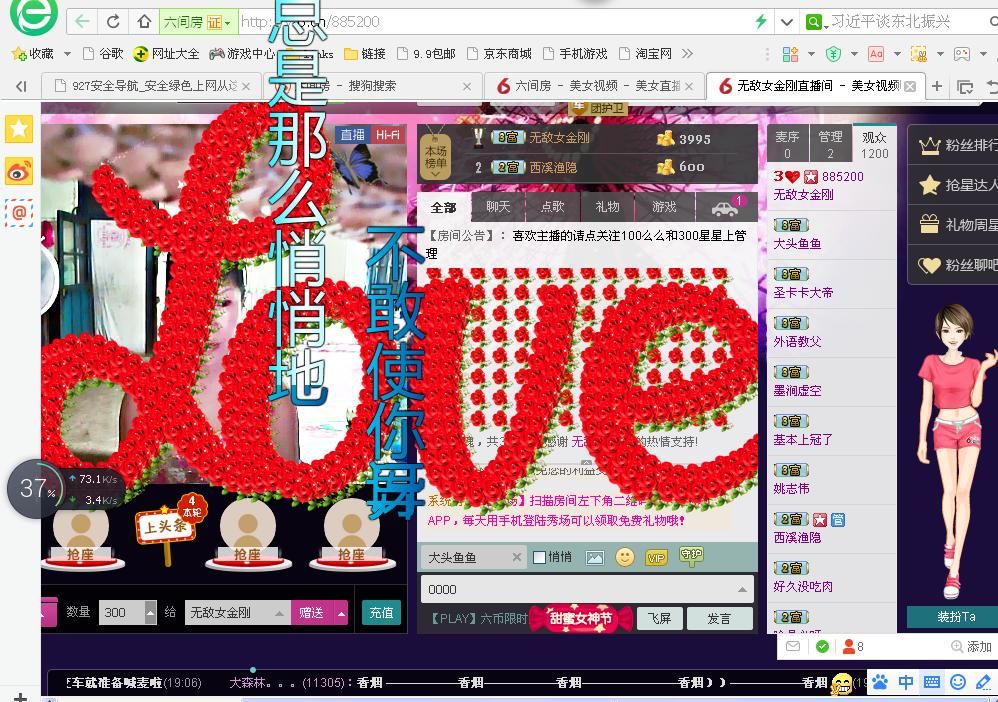
Task: Toggle the 中 Chinese input mode
Action: 906,682
